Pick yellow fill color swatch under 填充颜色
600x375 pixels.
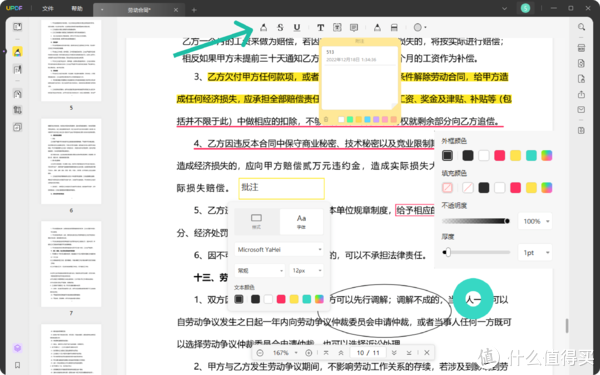click(x=531, y=188)
